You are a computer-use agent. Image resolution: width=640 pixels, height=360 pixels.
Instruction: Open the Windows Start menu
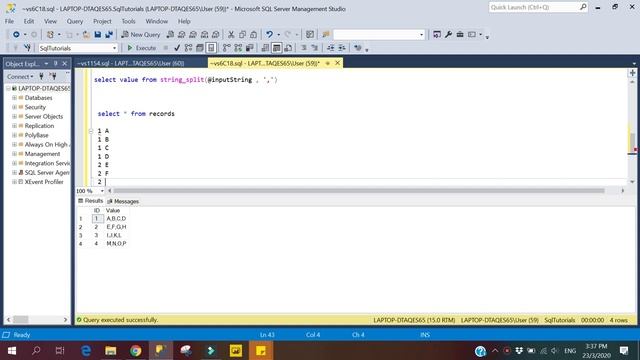11,350
